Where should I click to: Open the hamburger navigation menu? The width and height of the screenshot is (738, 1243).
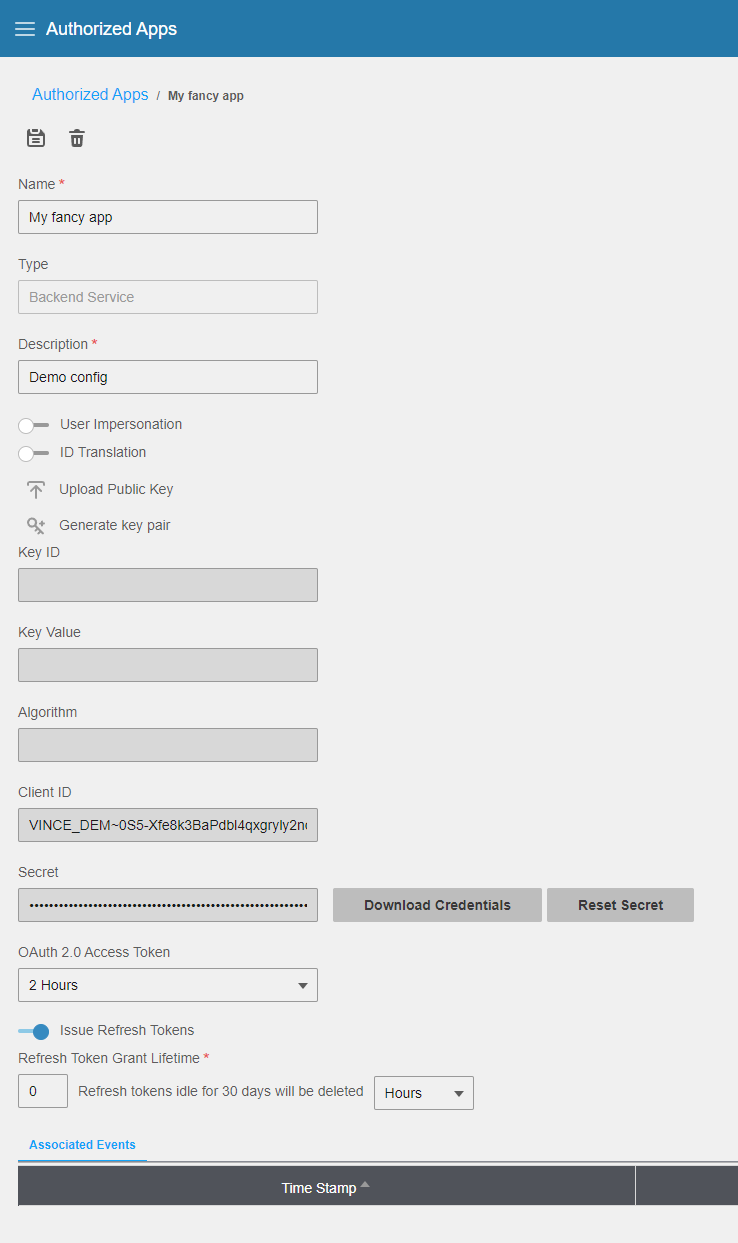[25, 29]
